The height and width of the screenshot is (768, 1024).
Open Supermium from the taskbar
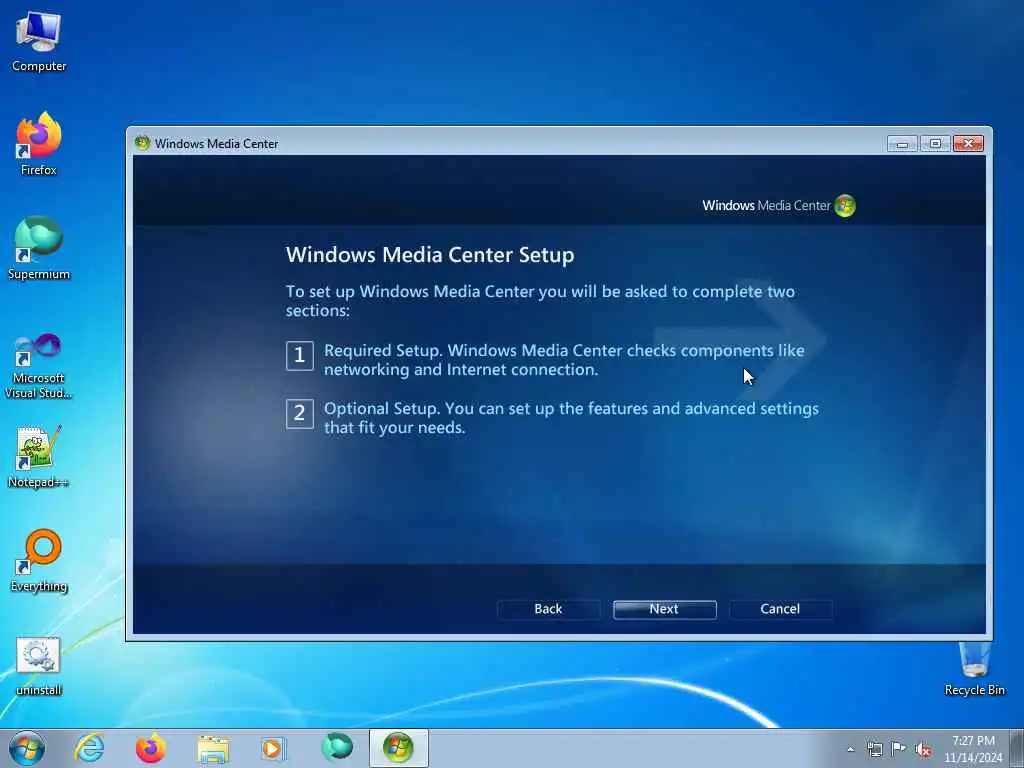[337, 748]
